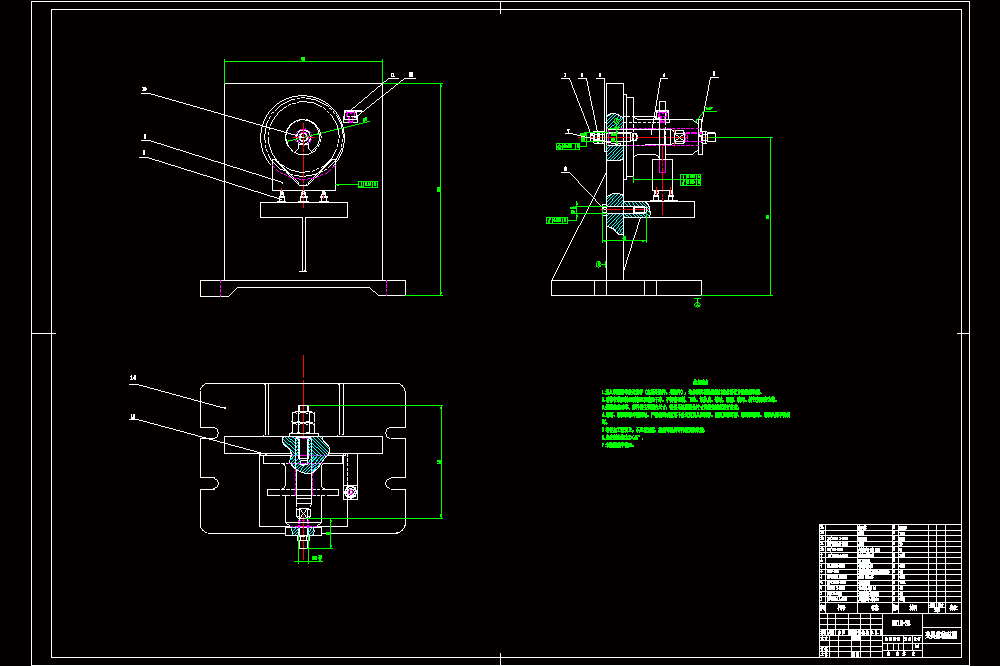
Task: Click the cyan hatched section in plan view
Action: pyautogui.click(x=305, y=453)
